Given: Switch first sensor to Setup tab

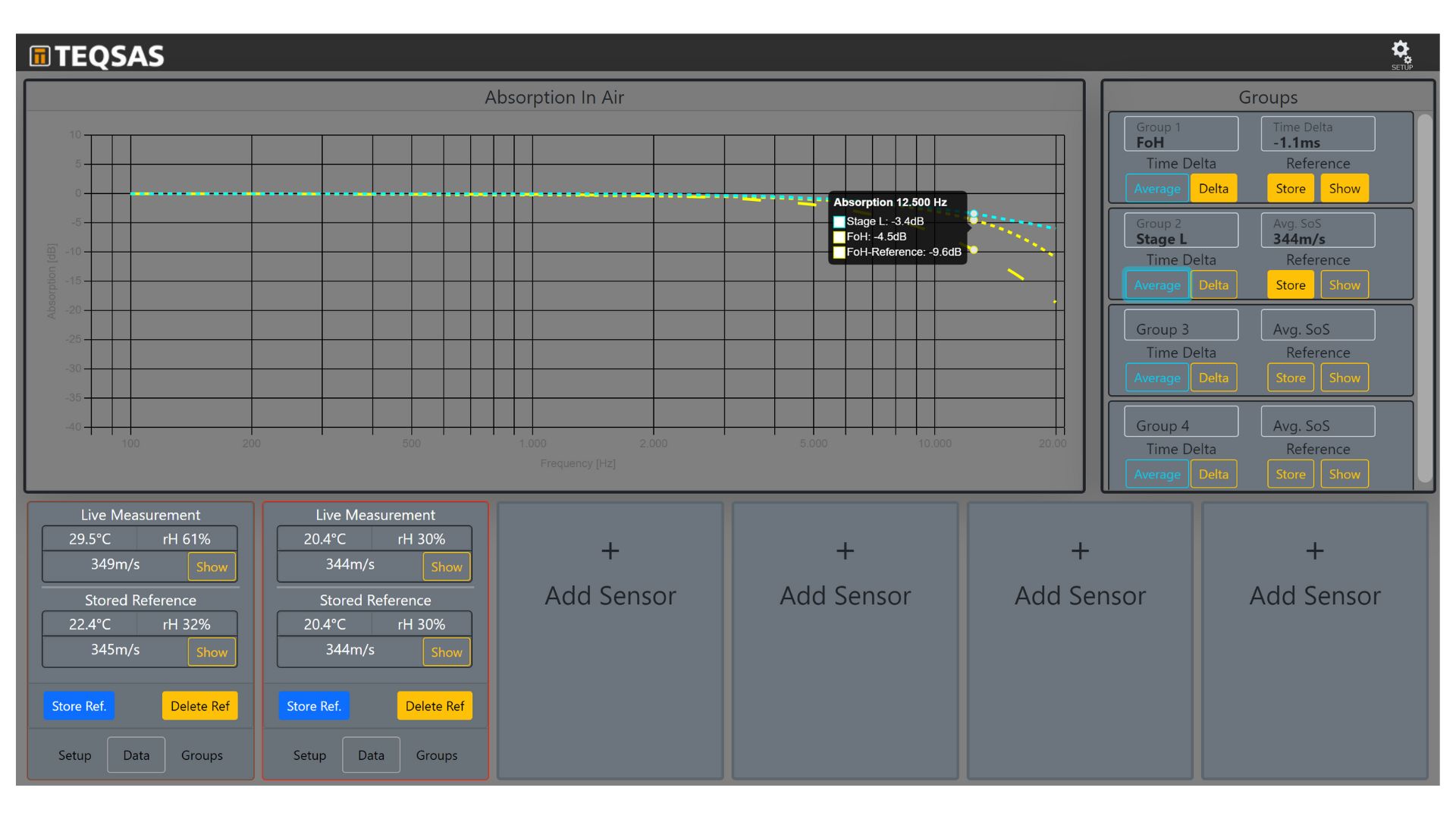Looking at the screenshot, I should [74, 755].
